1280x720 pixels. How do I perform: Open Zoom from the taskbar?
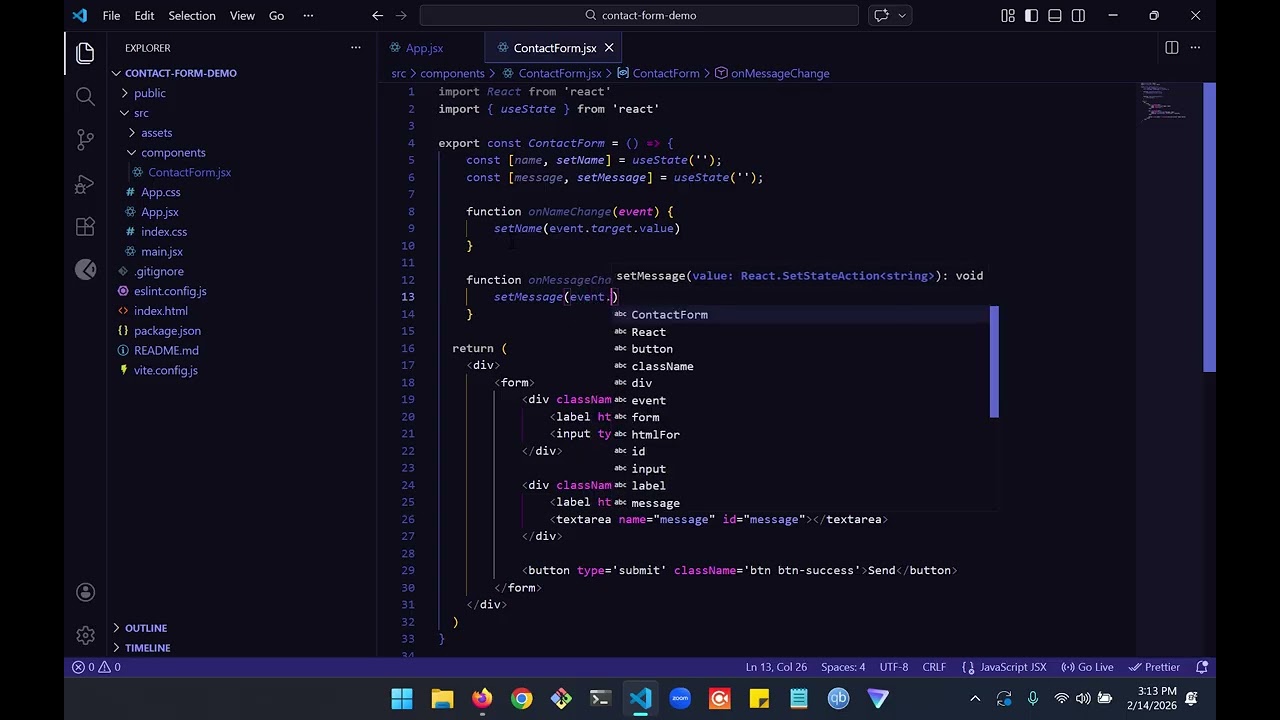coord(680,699)
